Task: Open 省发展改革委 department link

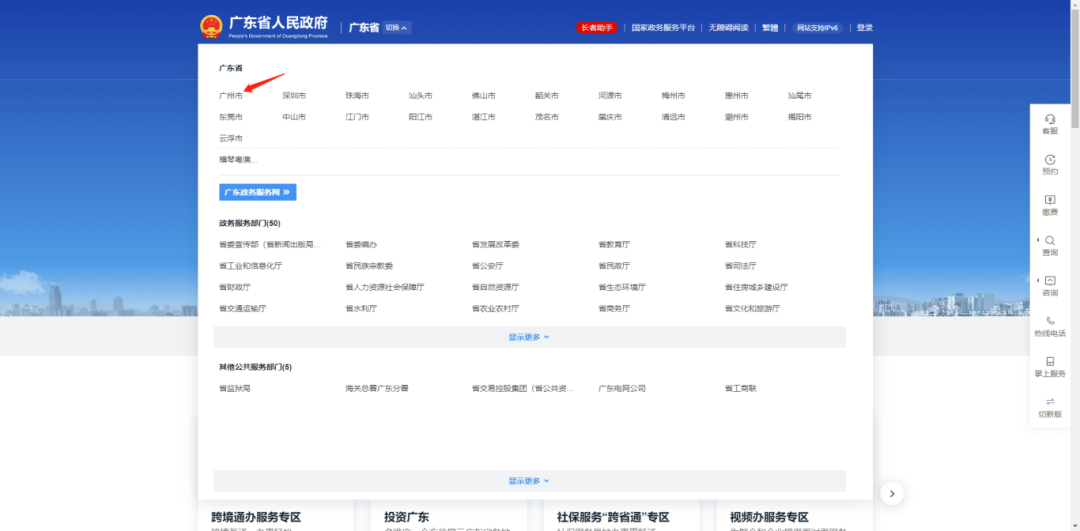Action: (x=496, y=244)
